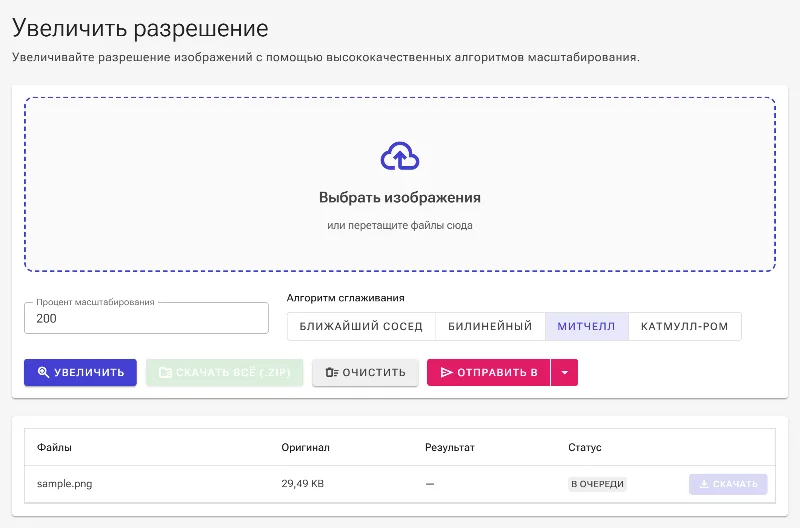Click the 'Статус' column header

[x=585, y=447]
